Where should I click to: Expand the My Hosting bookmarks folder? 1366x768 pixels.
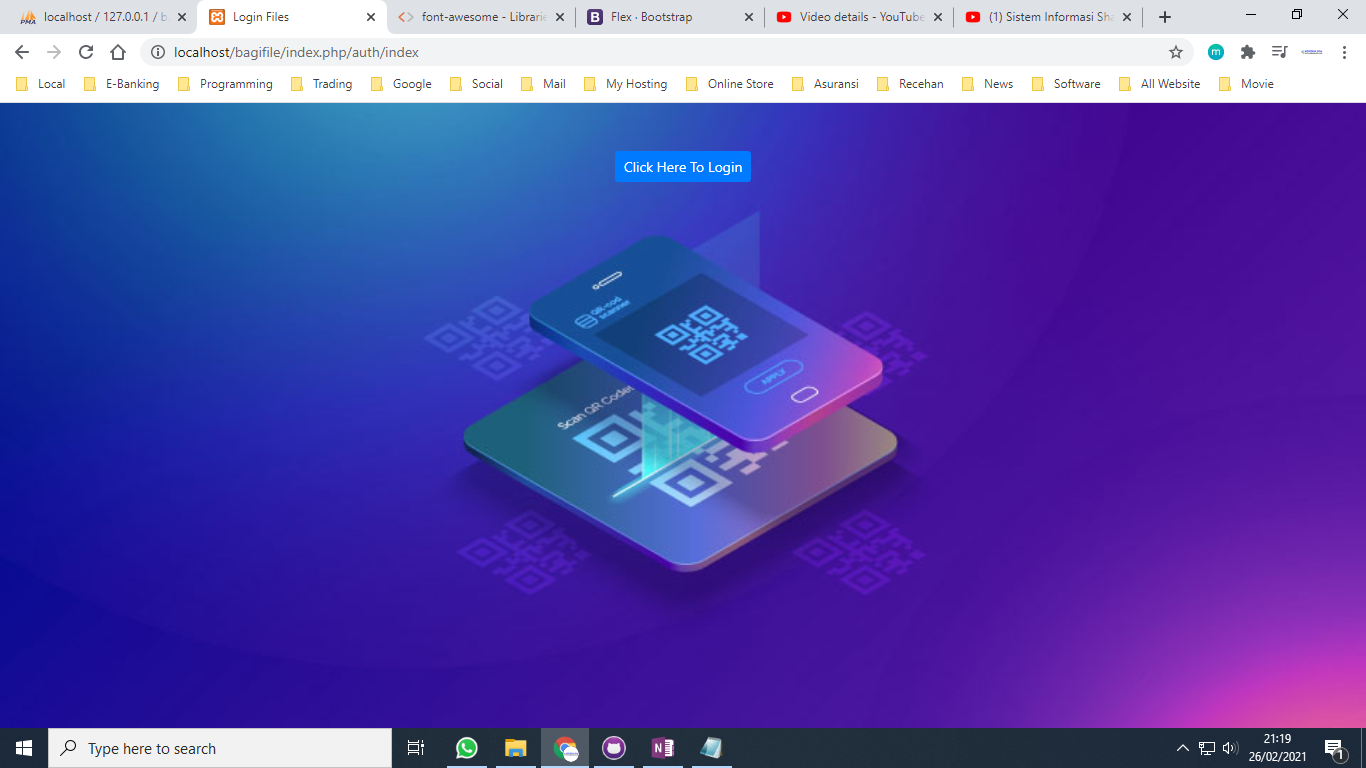tap(625, 84)
